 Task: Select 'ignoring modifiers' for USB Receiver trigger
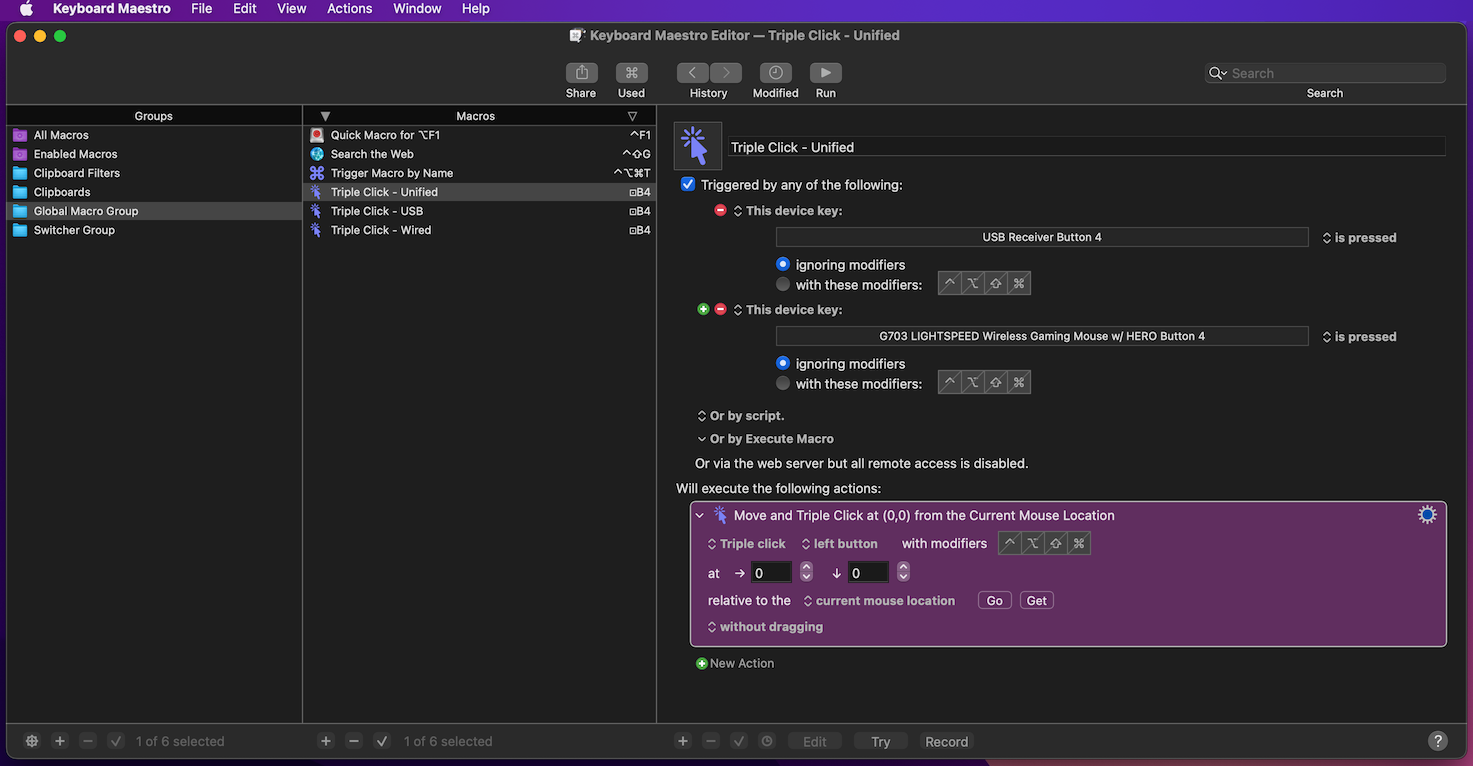coord(783,265)
